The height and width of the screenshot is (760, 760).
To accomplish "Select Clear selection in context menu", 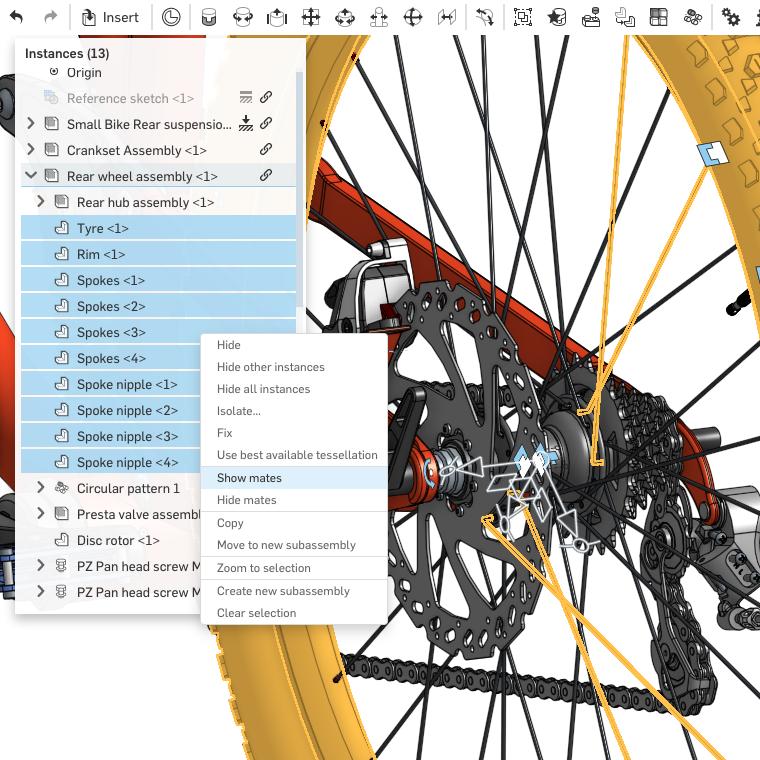I will pyautogui.click(x=256, y=613).
